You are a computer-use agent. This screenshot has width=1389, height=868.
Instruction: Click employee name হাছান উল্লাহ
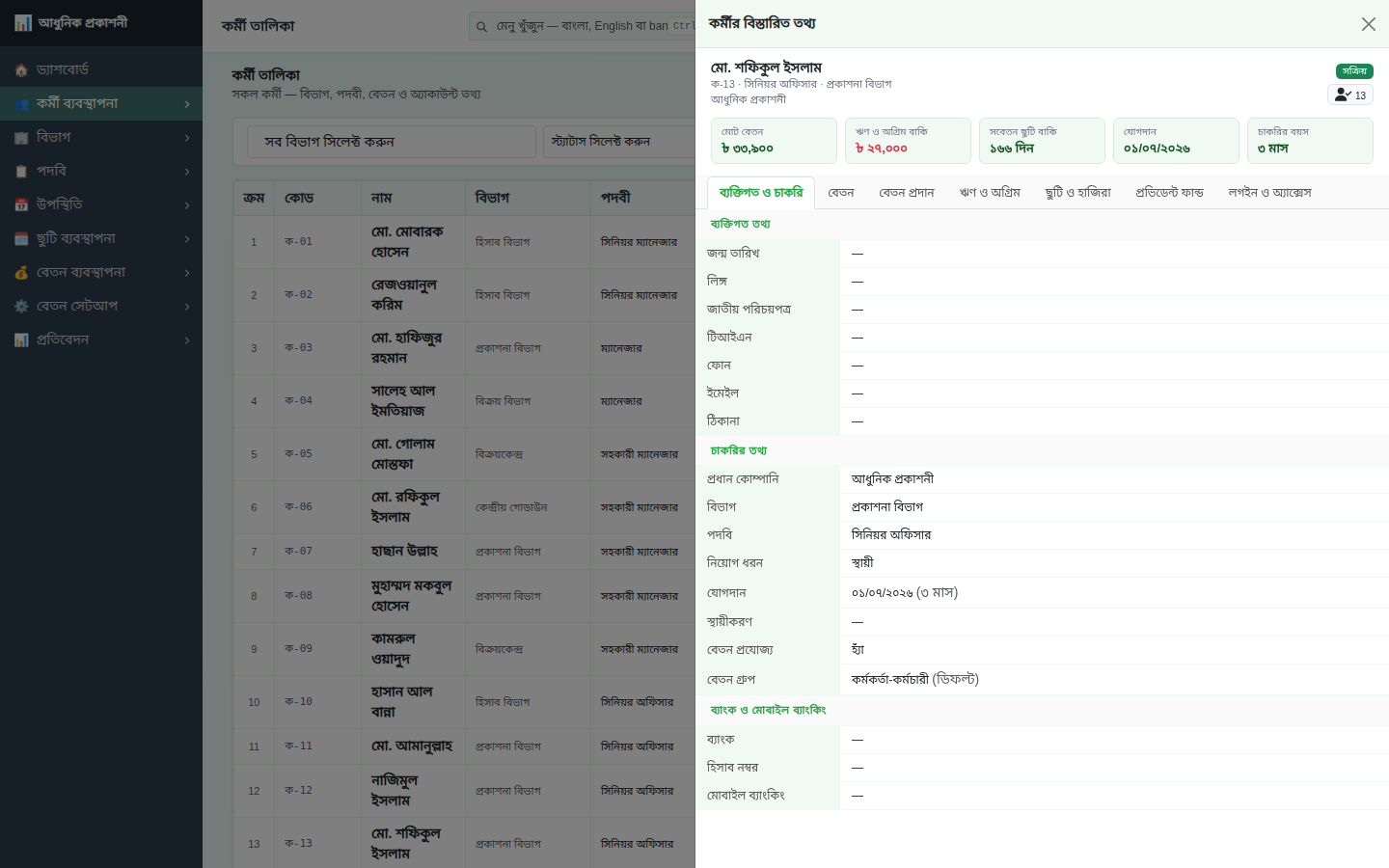tap(404, 552)
